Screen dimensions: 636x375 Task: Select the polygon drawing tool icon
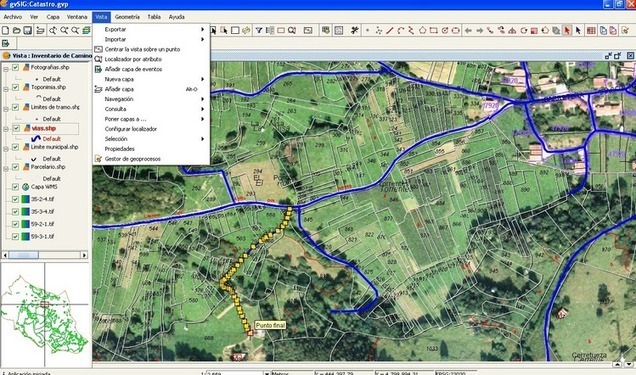[422, 30]
